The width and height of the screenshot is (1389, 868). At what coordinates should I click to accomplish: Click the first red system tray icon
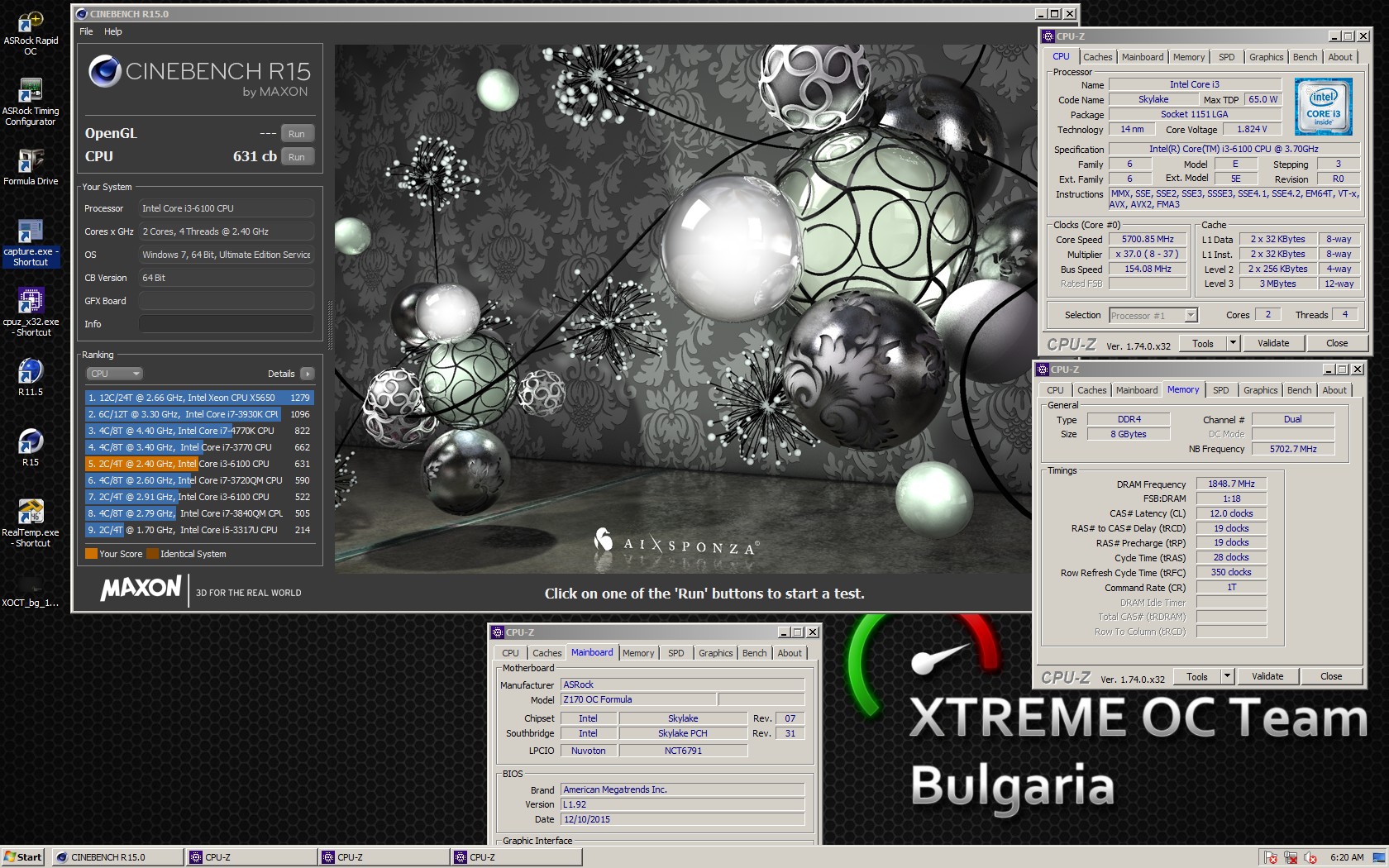(x=1272, y=858)
